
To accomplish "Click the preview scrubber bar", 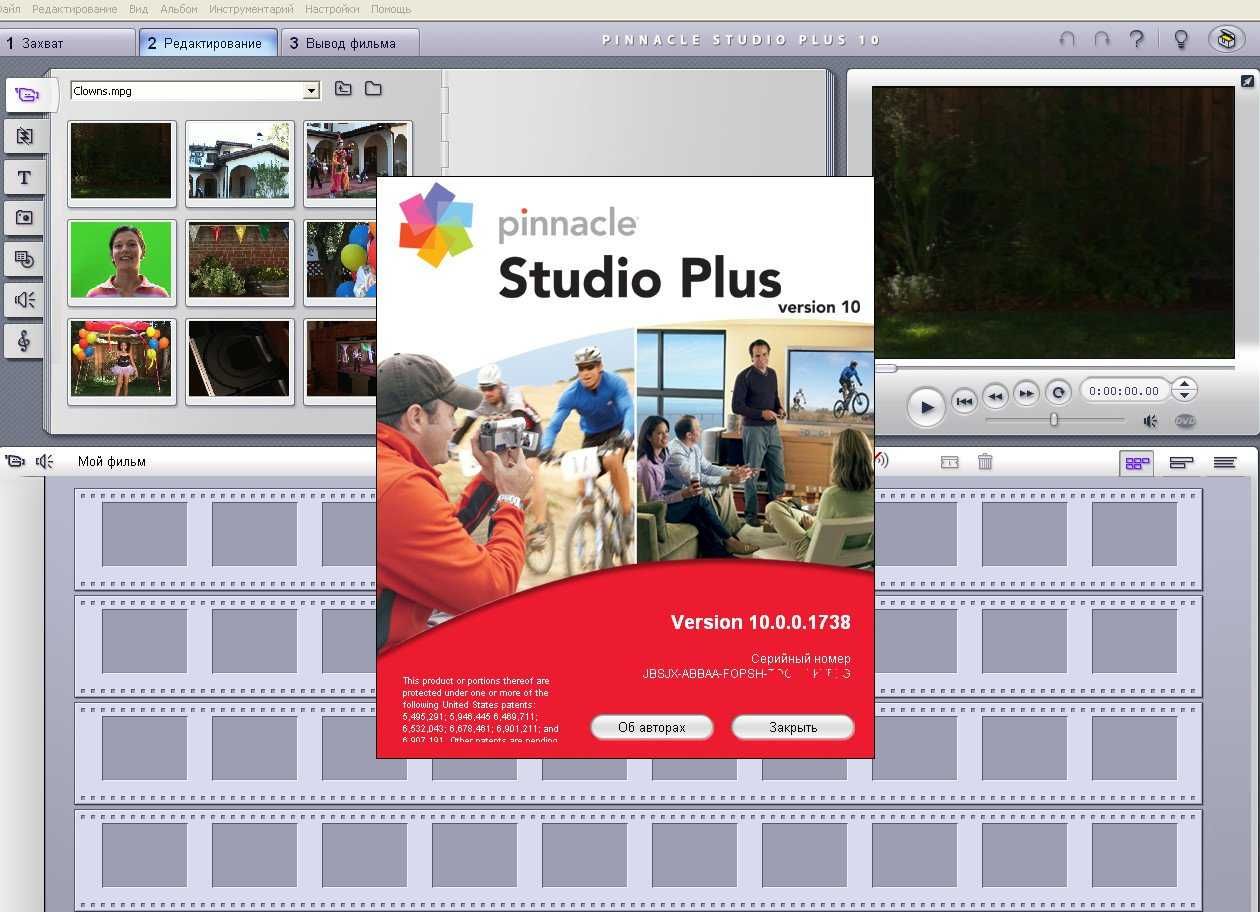I will 1054,368.
